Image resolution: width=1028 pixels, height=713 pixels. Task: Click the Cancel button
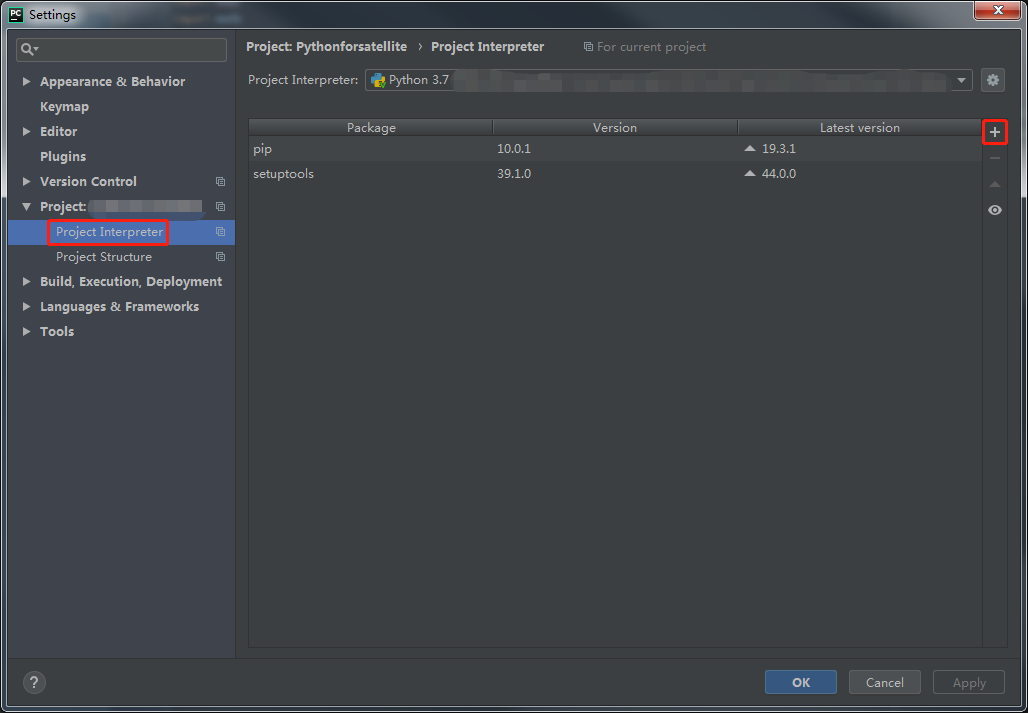click(884, 682)
